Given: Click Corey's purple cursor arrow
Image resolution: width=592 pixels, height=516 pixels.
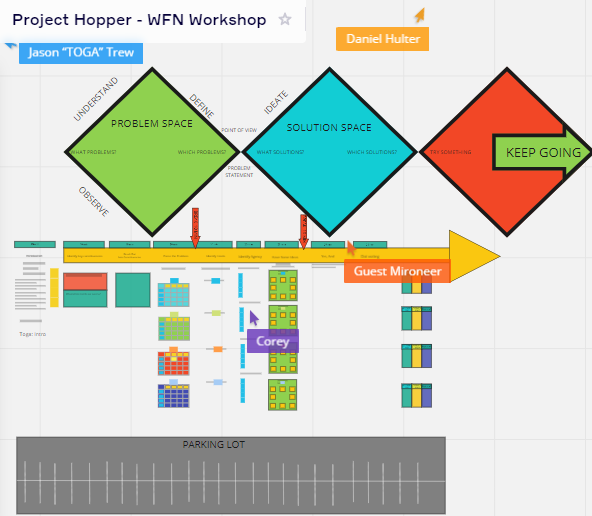Looking at the screenshot, I should (254, 318).
